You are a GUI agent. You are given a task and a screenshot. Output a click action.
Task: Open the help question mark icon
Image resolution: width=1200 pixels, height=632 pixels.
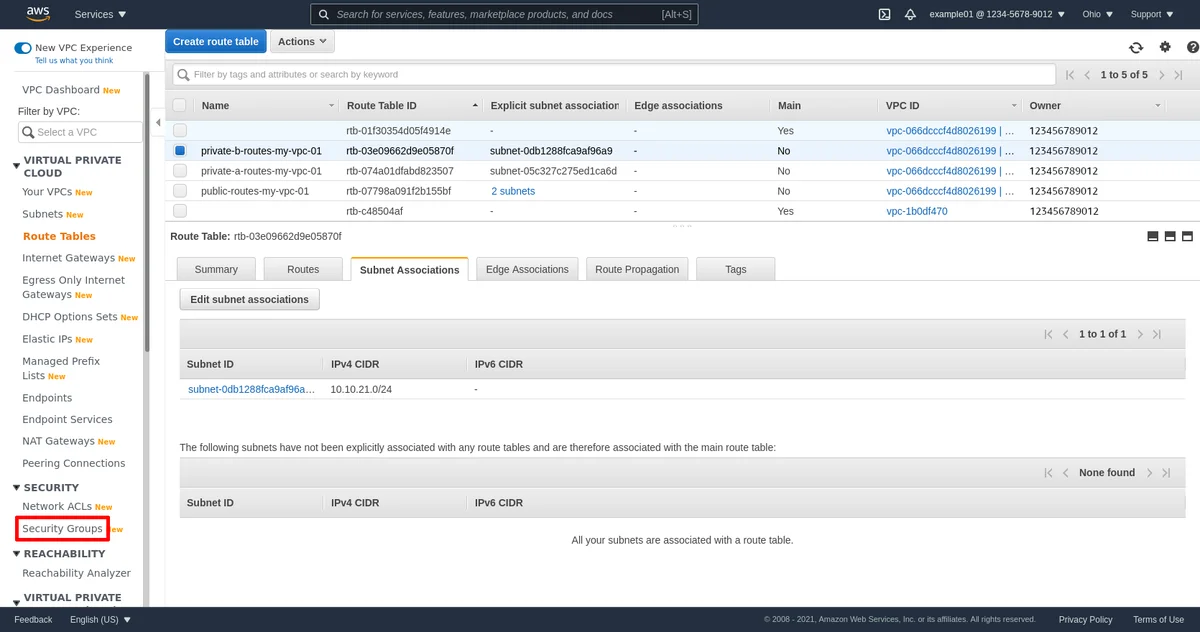[x=1192, y=47]
